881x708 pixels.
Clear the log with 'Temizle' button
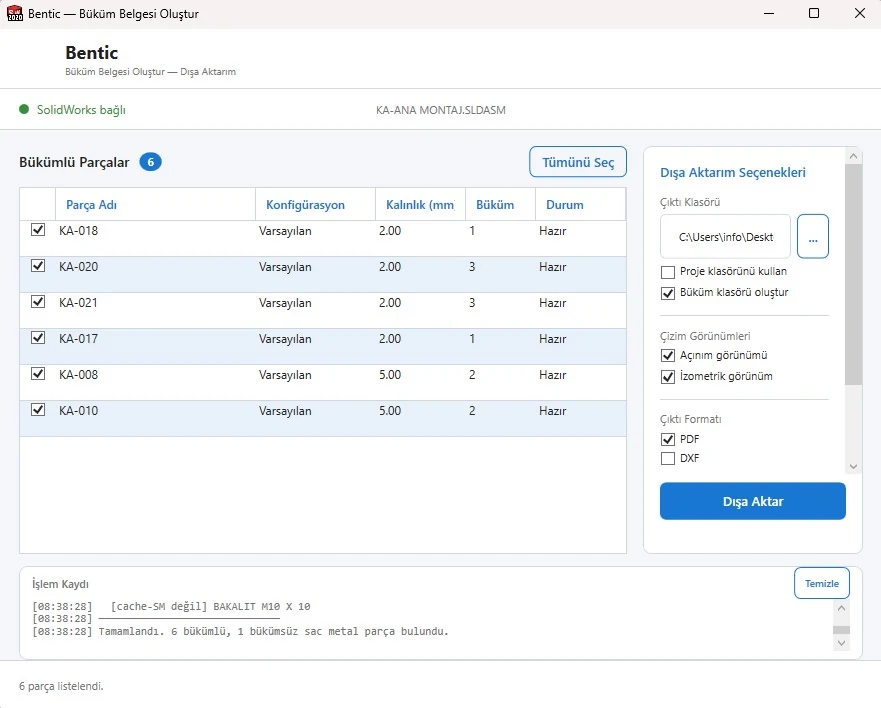click(x=821, y=583)
